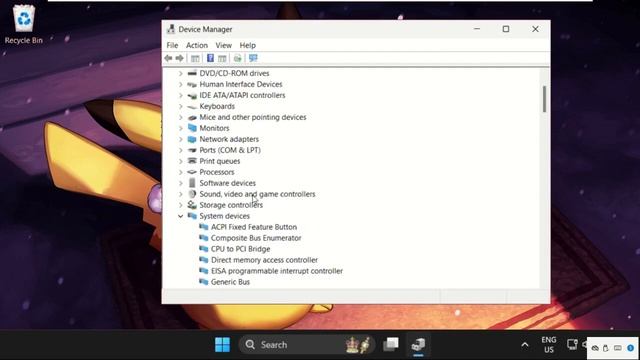Expand Mice and other pointing devices node
This screenshot has height=360, width=640.
(x=181, y=118)
